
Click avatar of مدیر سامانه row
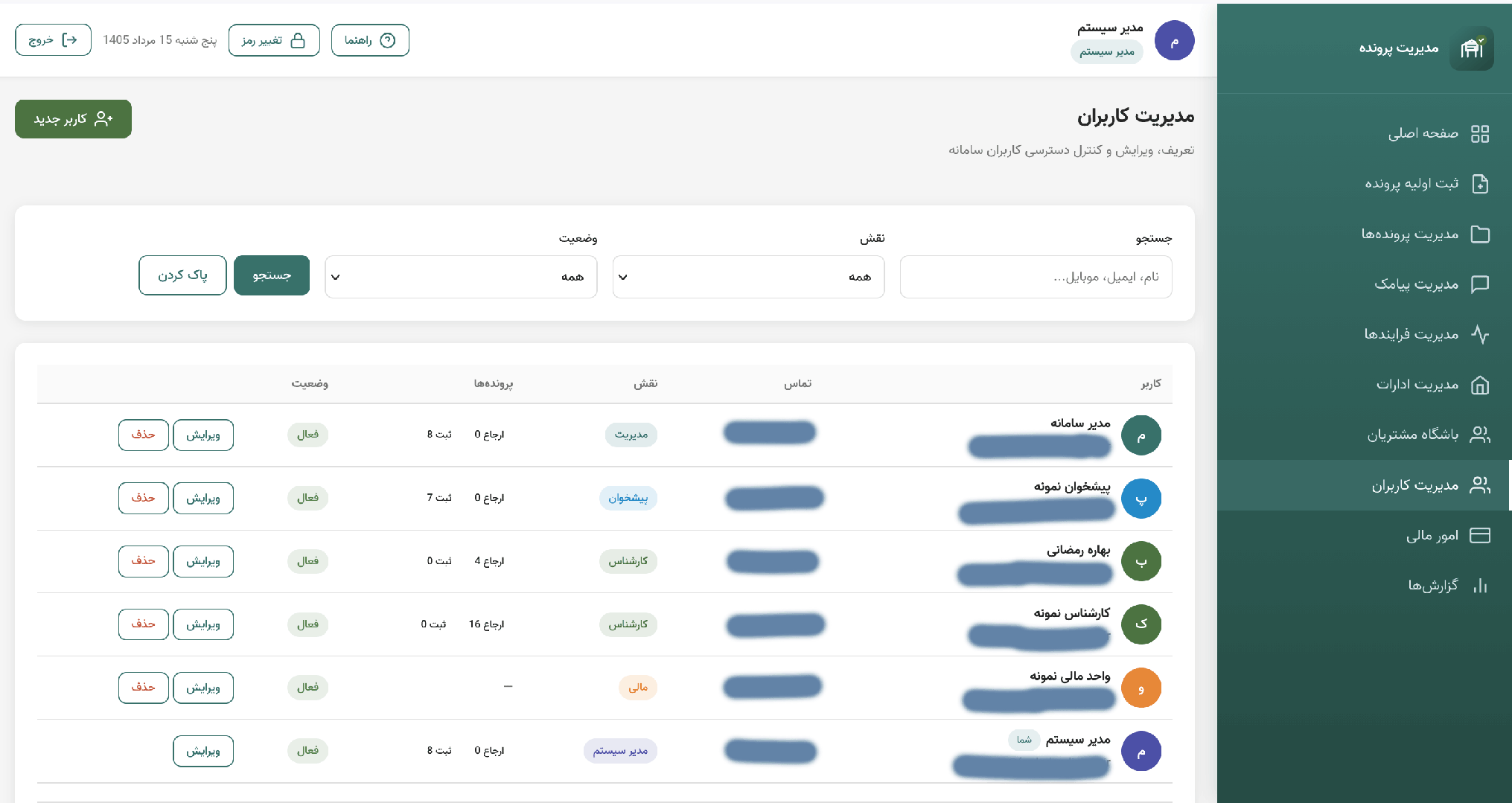(1141, 435)
